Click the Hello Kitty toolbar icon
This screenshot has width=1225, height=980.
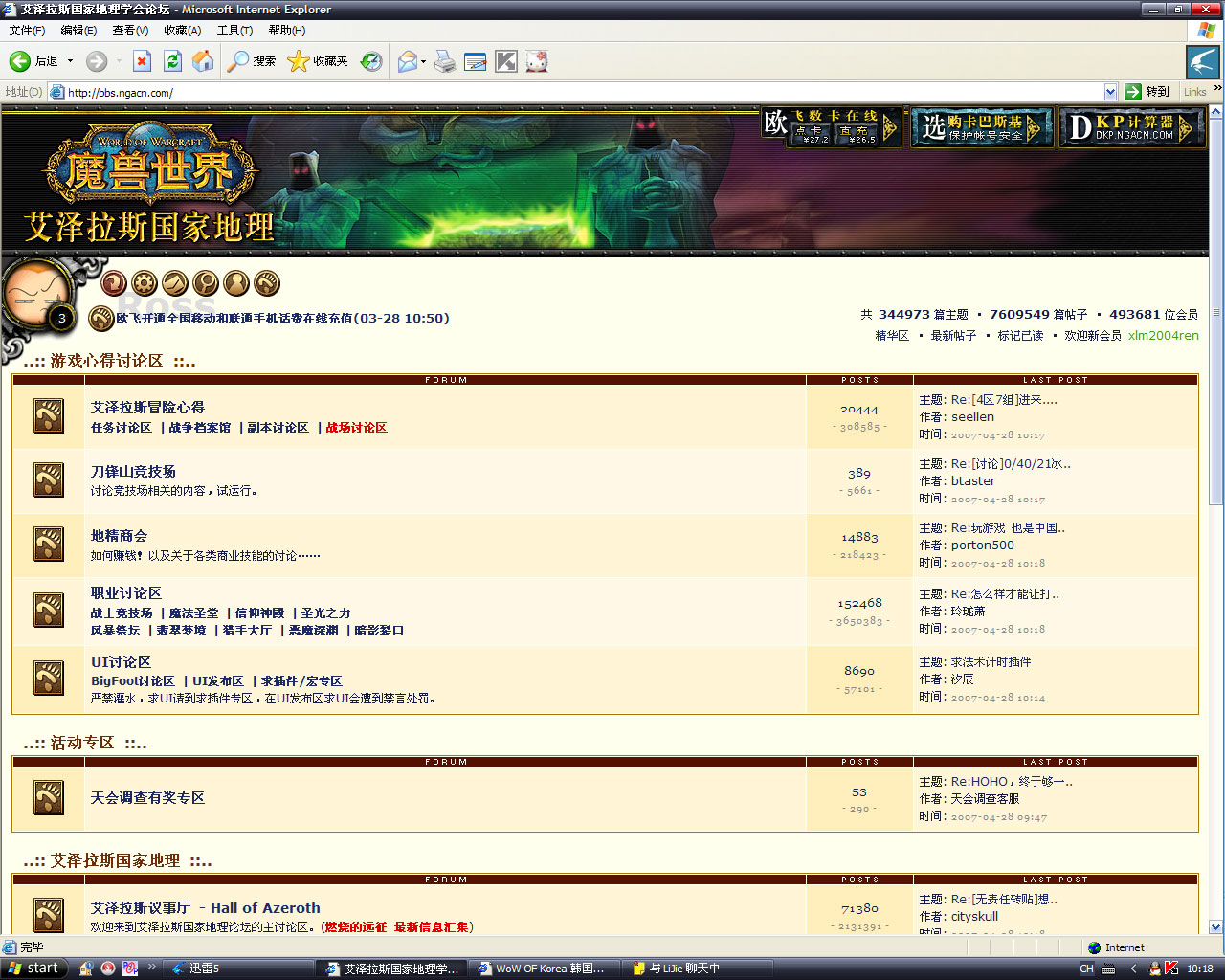tap(537, 61)
